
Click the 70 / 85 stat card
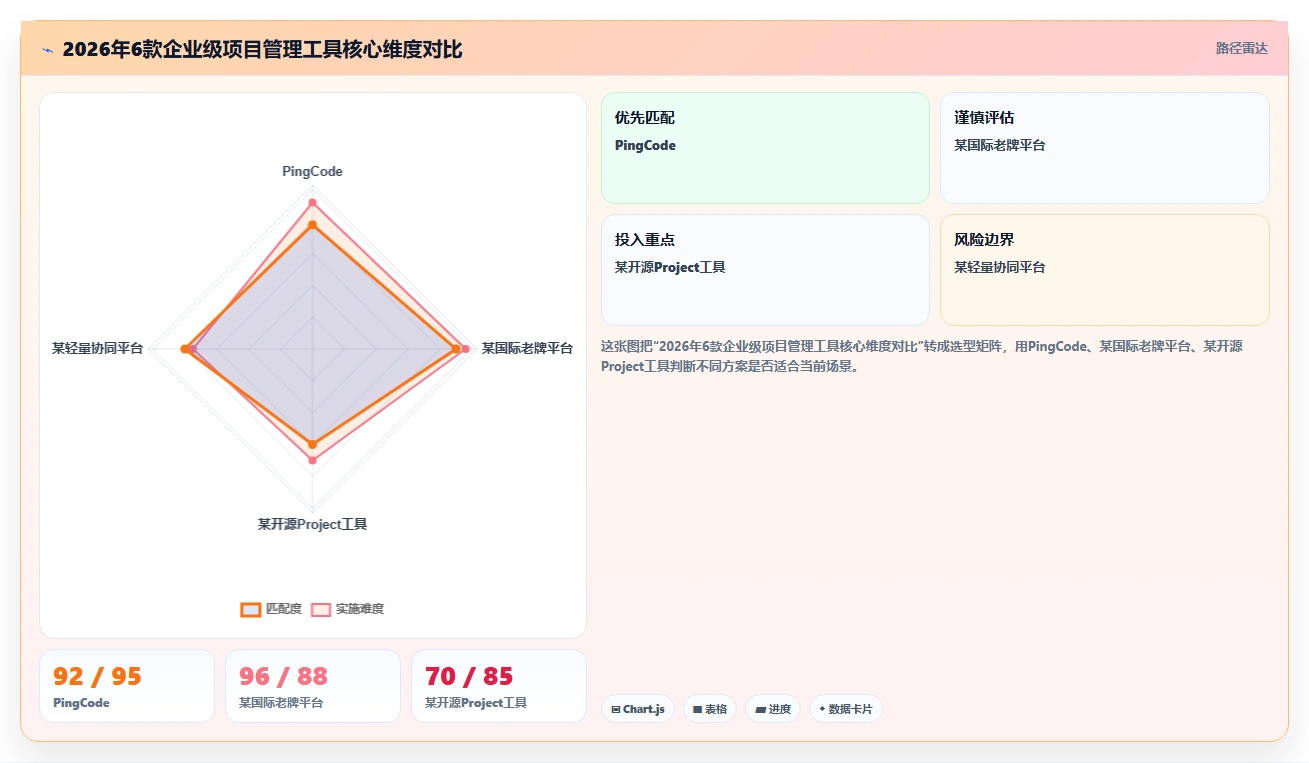(x=499, y=686)
